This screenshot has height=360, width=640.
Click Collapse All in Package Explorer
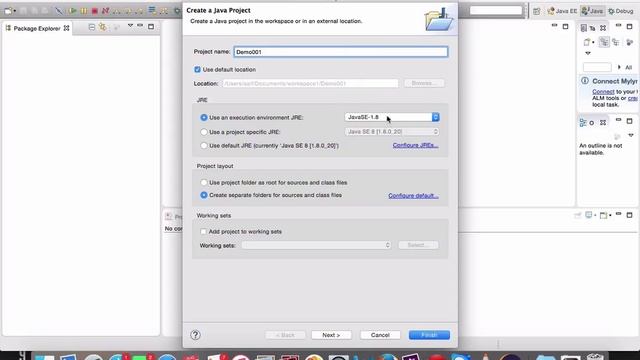pos(92,27)
